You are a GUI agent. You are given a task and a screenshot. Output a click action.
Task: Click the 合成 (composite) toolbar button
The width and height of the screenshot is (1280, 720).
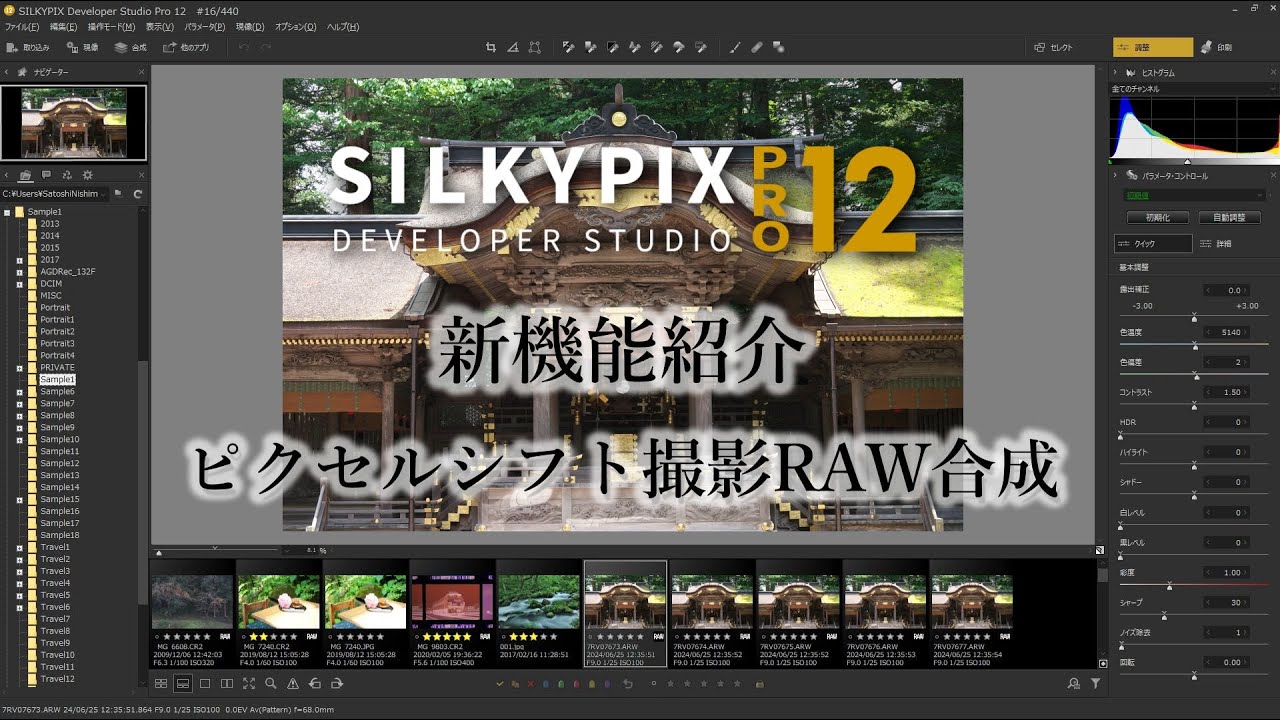tap(131, 47)
